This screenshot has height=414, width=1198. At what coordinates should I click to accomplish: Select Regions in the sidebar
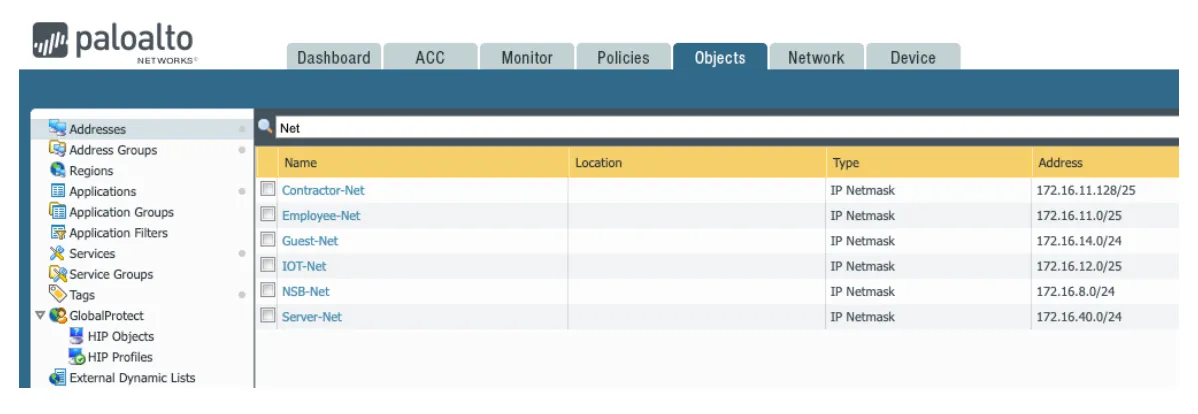[x=91, y=170]
